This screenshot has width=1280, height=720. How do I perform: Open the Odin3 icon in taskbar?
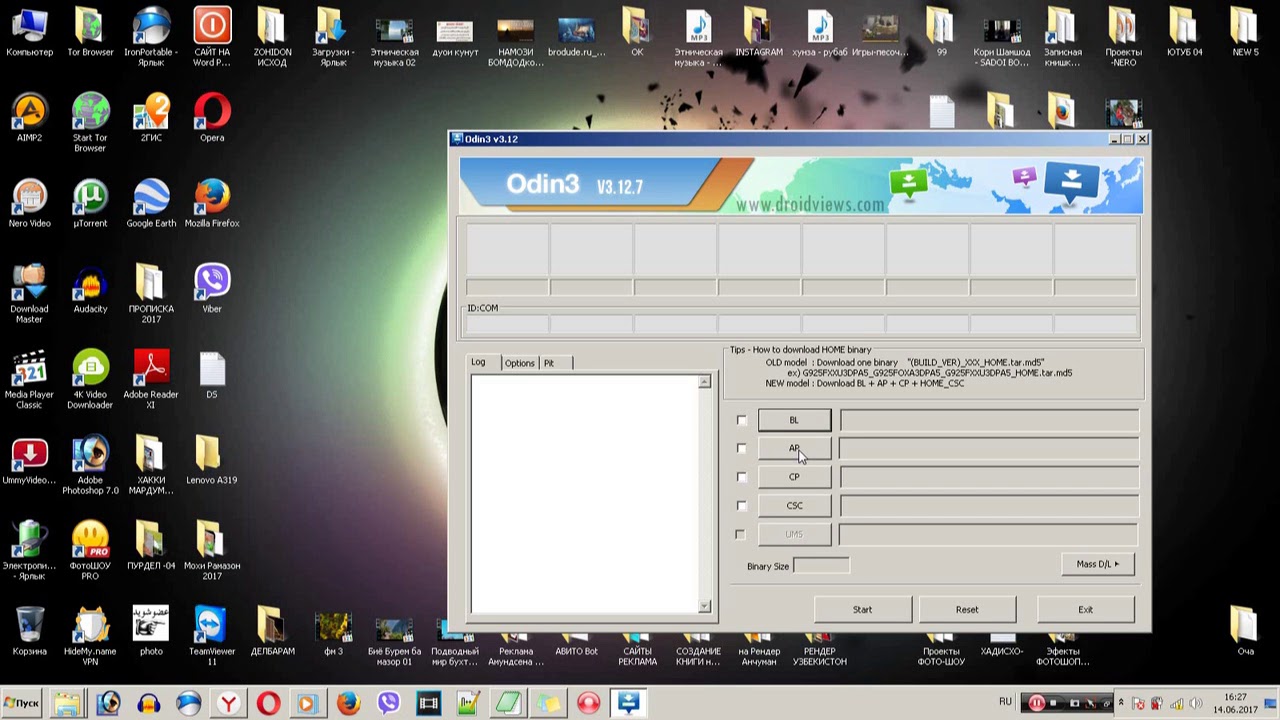tap(628, 703)
